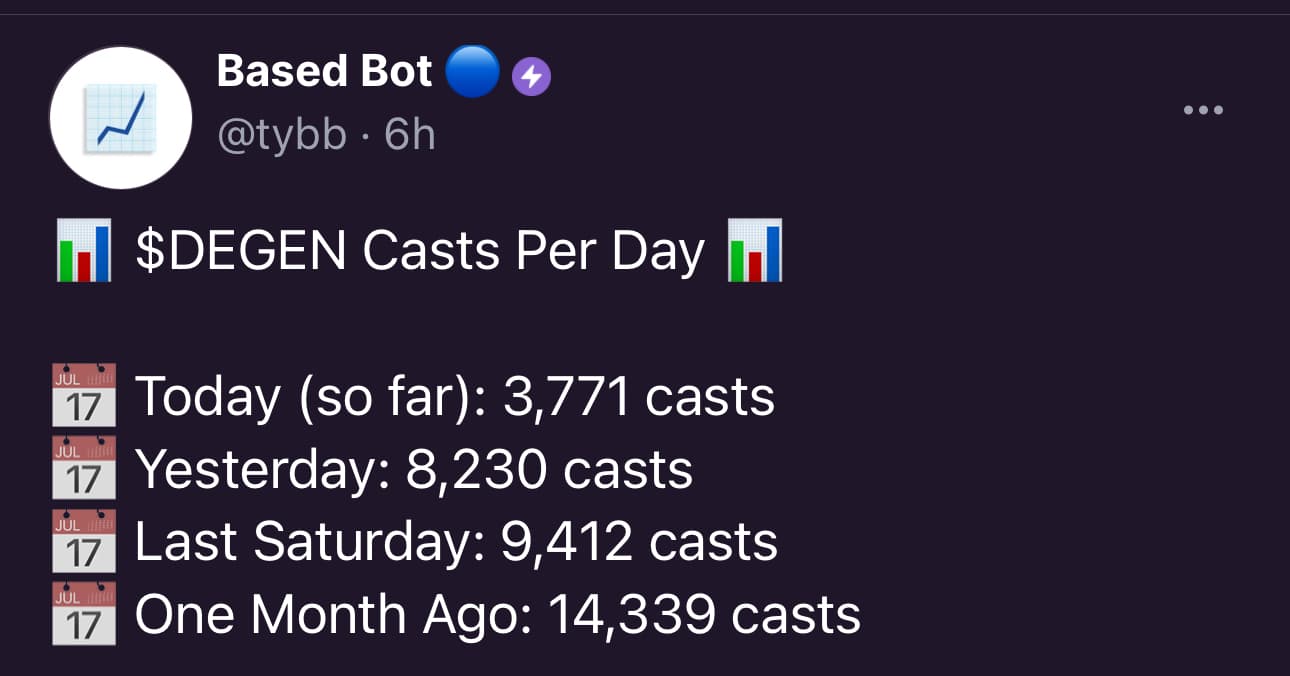Click the purple lightning bolt power badge
1290x676 pixels.
click(x=531, y=77)
